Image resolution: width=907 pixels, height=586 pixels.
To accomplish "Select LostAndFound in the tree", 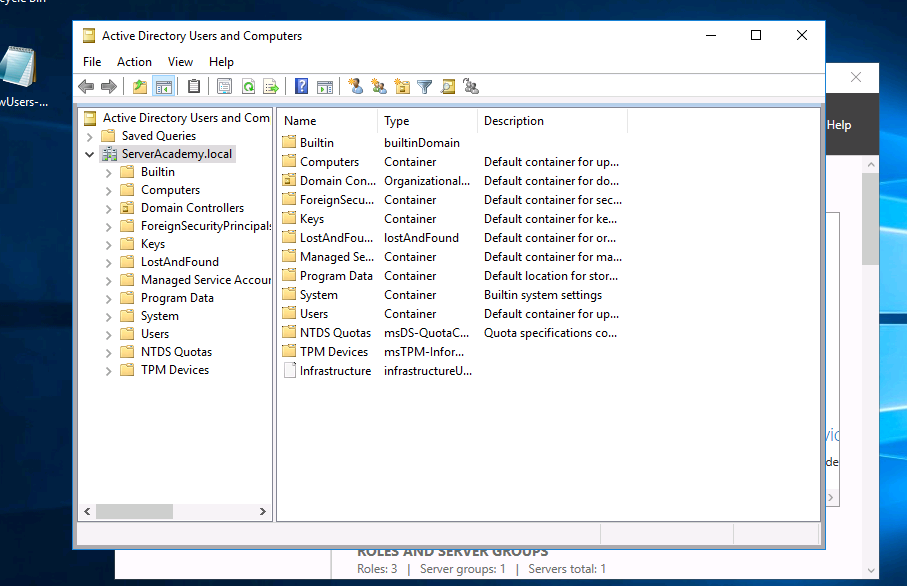I will [x=180, y=262].
